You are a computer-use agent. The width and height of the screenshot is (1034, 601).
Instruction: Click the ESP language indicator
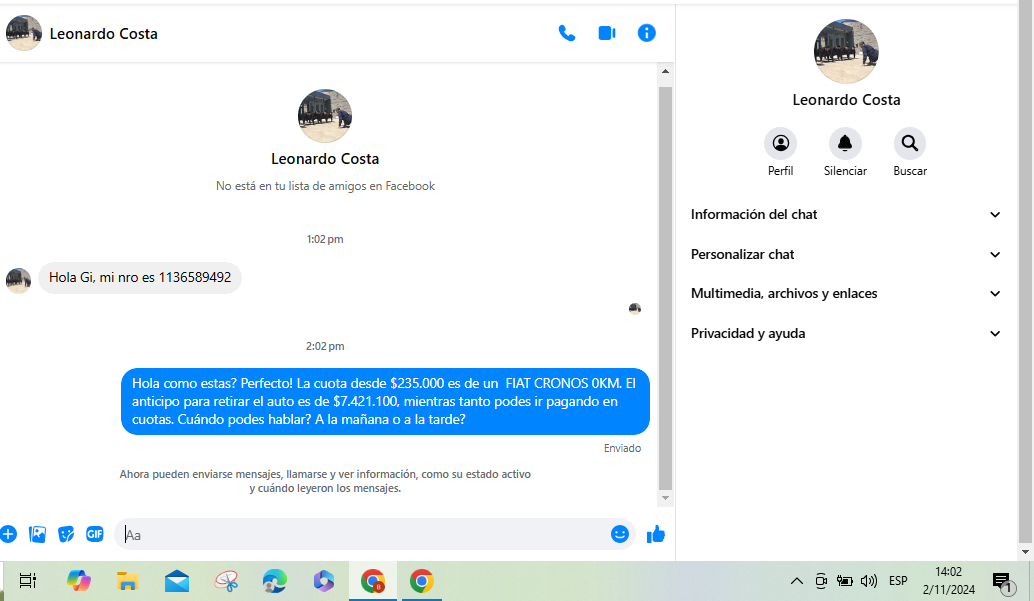898,581
